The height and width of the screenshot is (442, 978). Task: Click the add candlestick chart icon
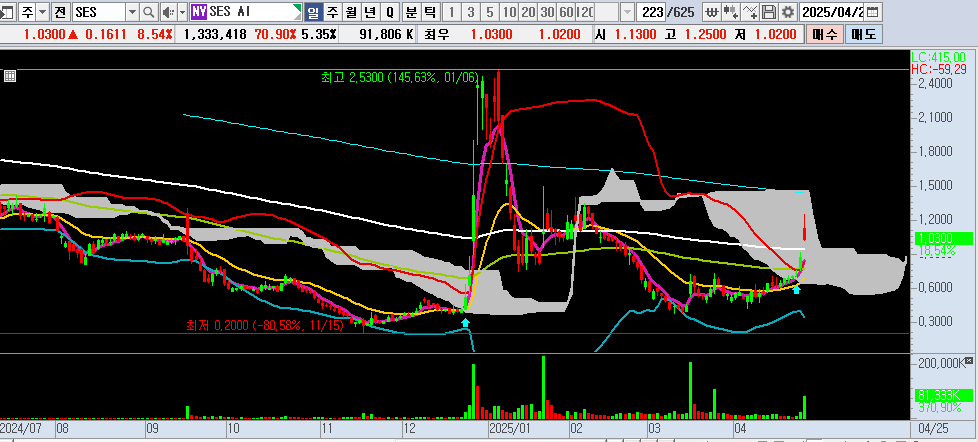pyautogui.click(x=731, y=11)
